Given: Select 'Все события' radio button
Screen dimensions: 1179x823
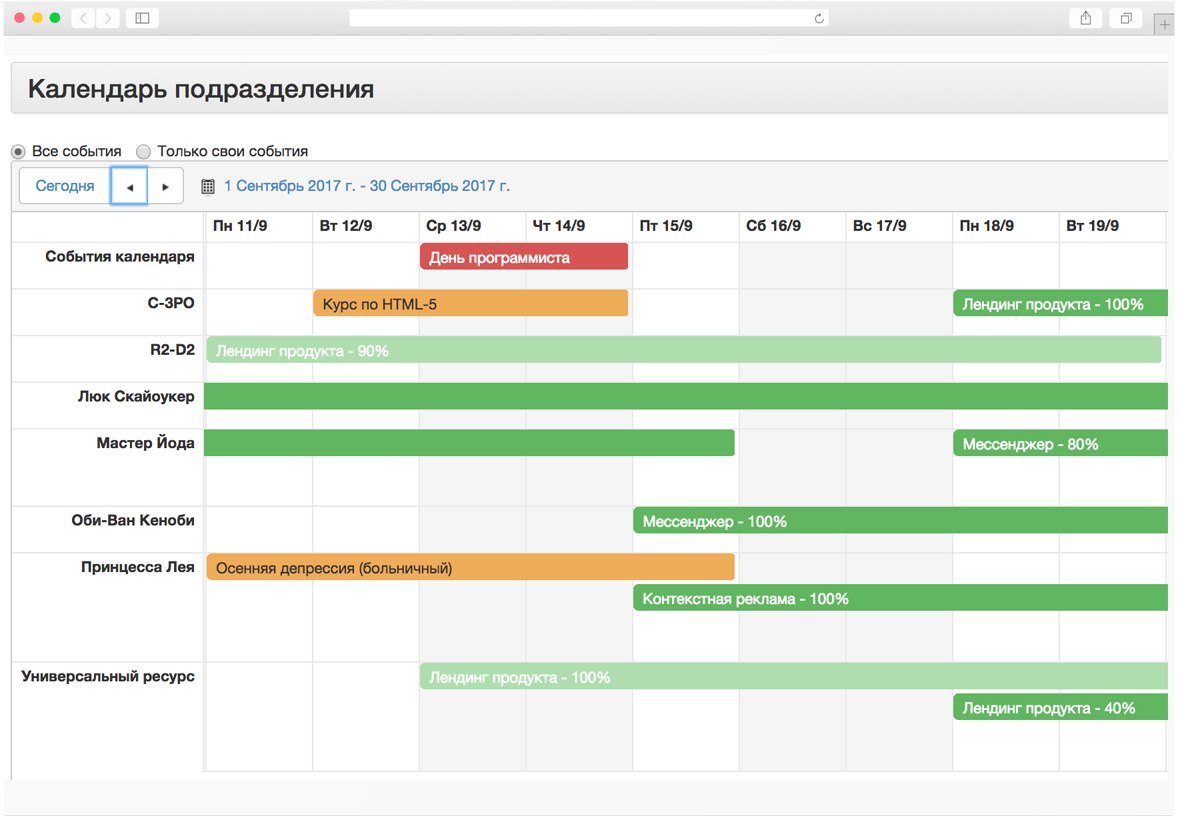Looking at the screenshot, I should point(18,152).
